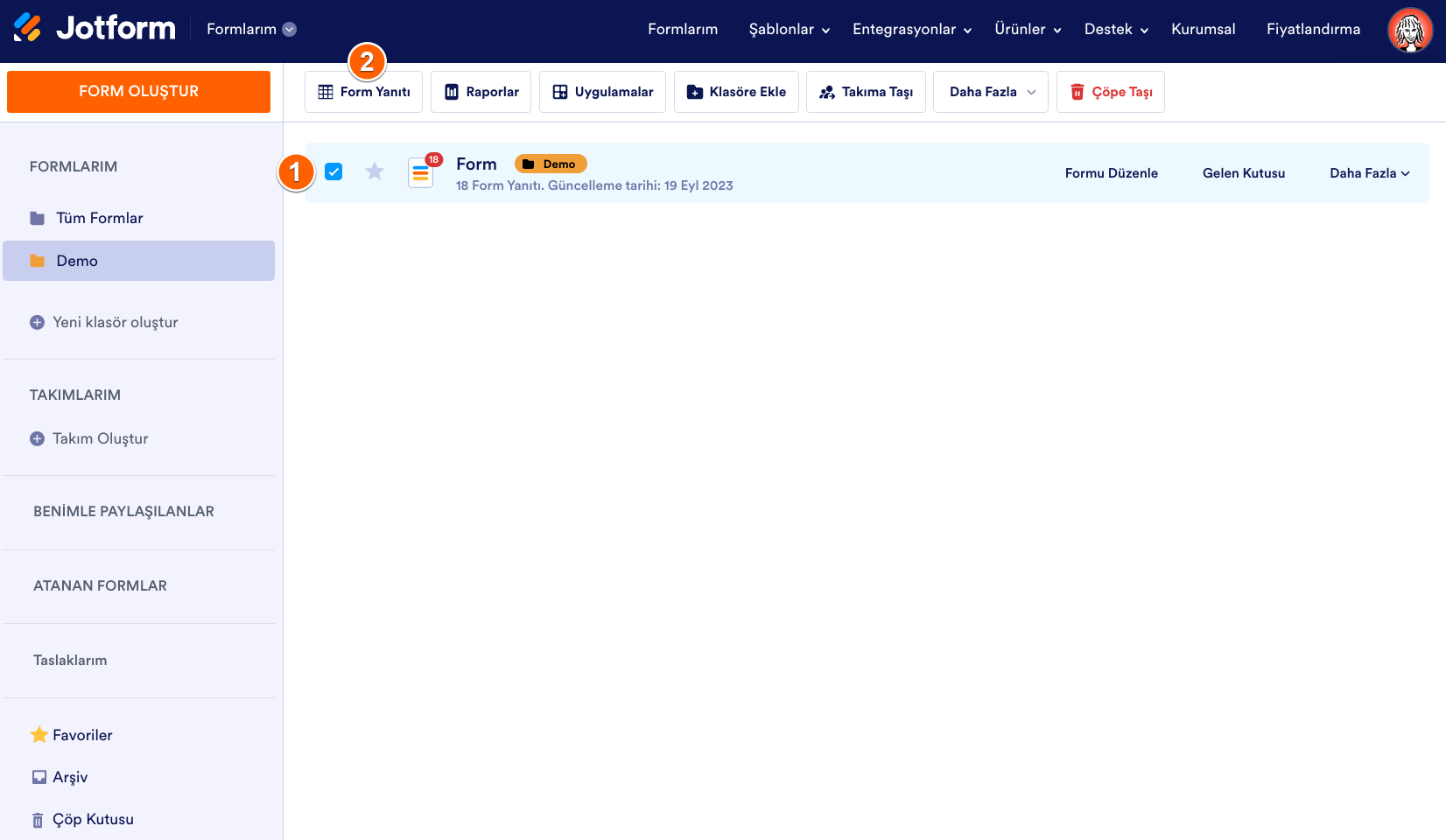
Task: Click the Raporlar button
Action: pyautogui.click(x=481, y=92)
